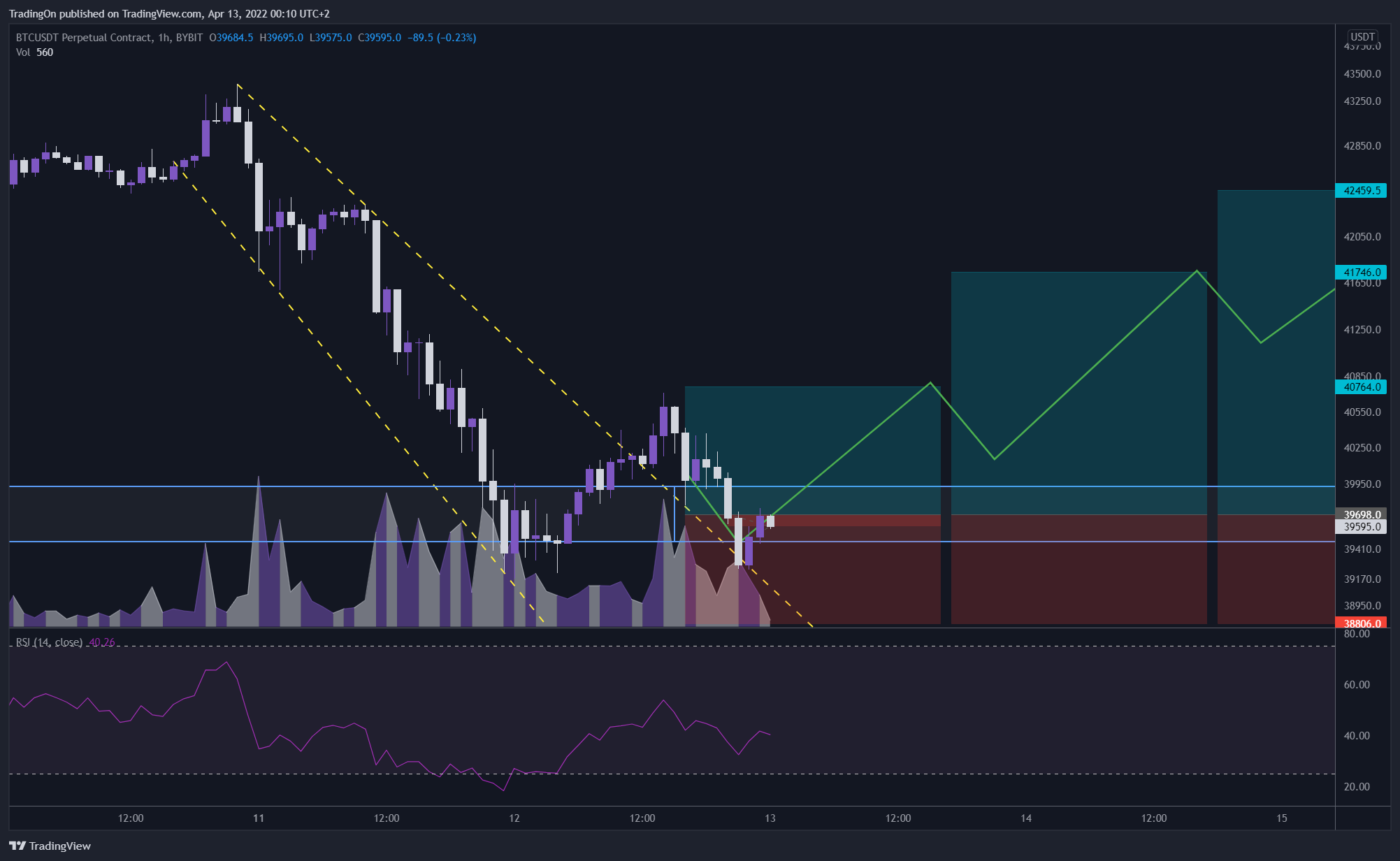Select the low price value L39575.0
This screenshot has width=1400, height=861.
coord(331,38)
